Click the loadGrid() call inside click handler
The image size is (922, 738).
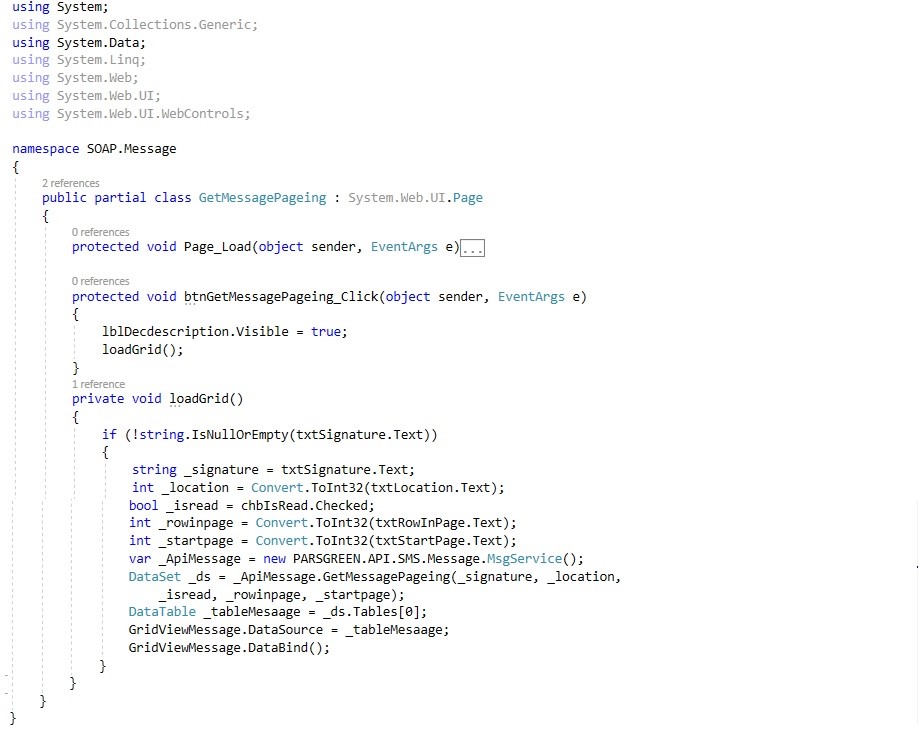(142, 350)
